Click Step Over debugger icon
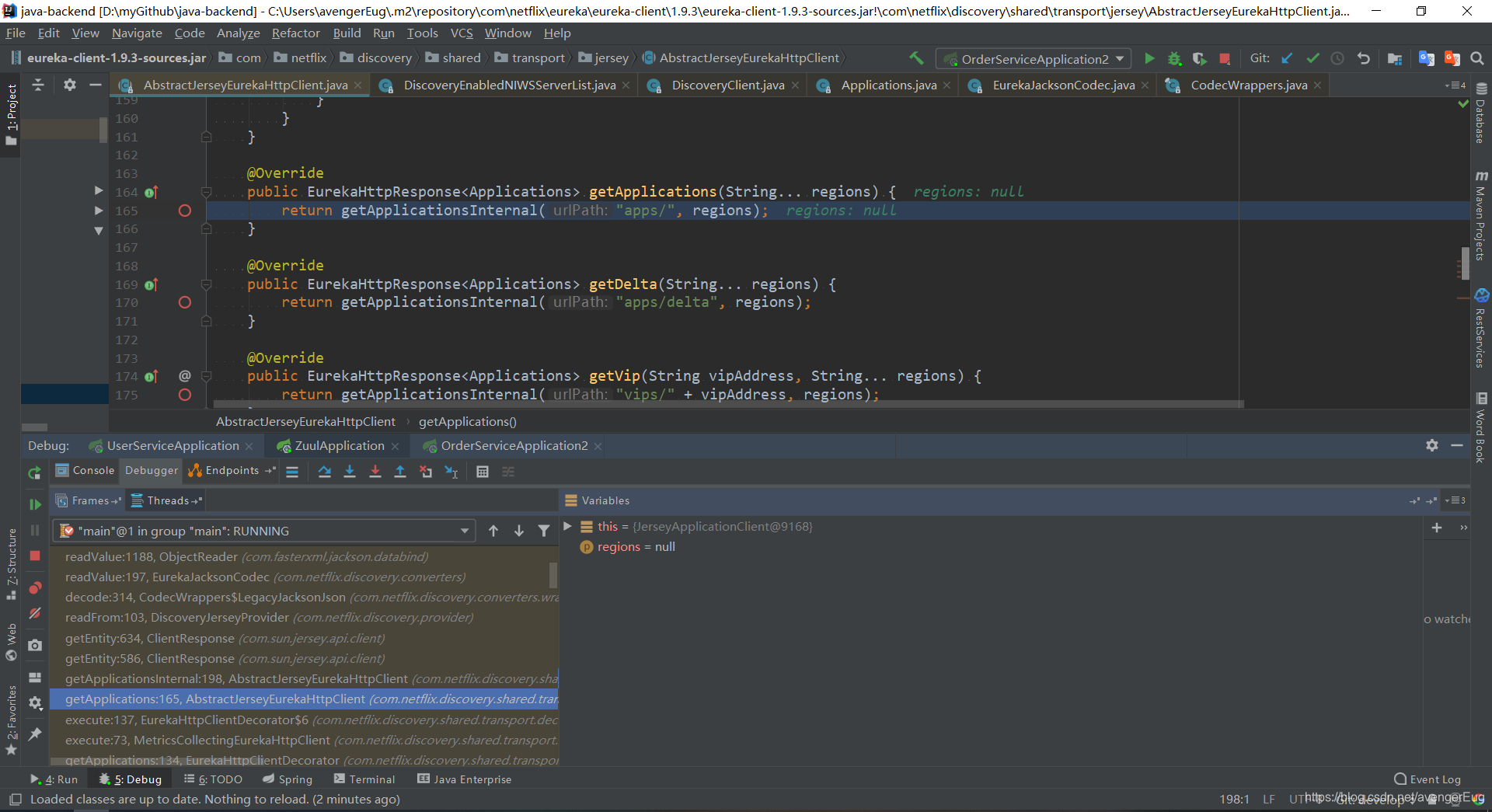The image size is (1492, 812). coord(325,472)
